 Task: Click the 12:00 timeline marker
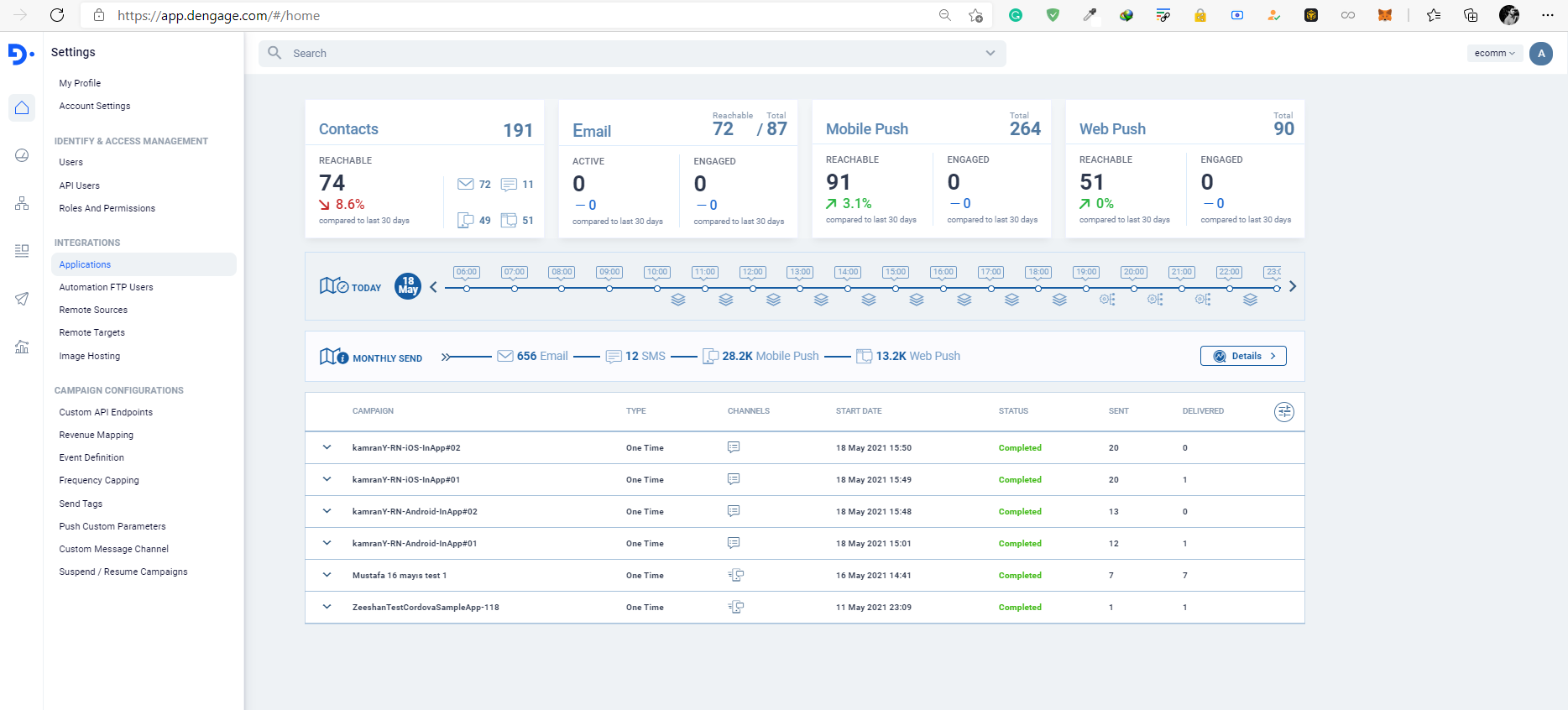[752, 273]
